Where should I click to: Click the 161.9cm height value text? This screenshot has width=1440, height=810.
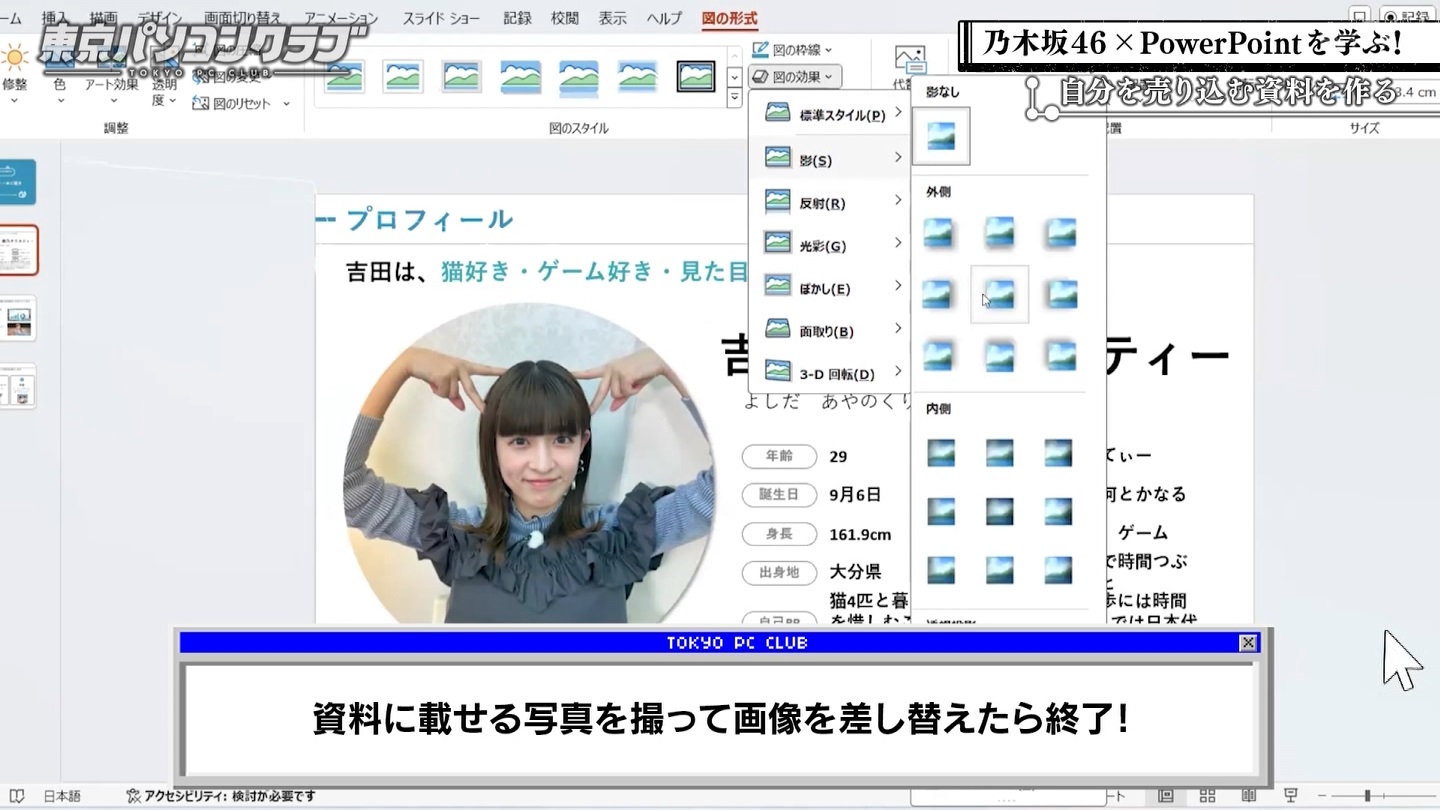(x=860, y=534)
